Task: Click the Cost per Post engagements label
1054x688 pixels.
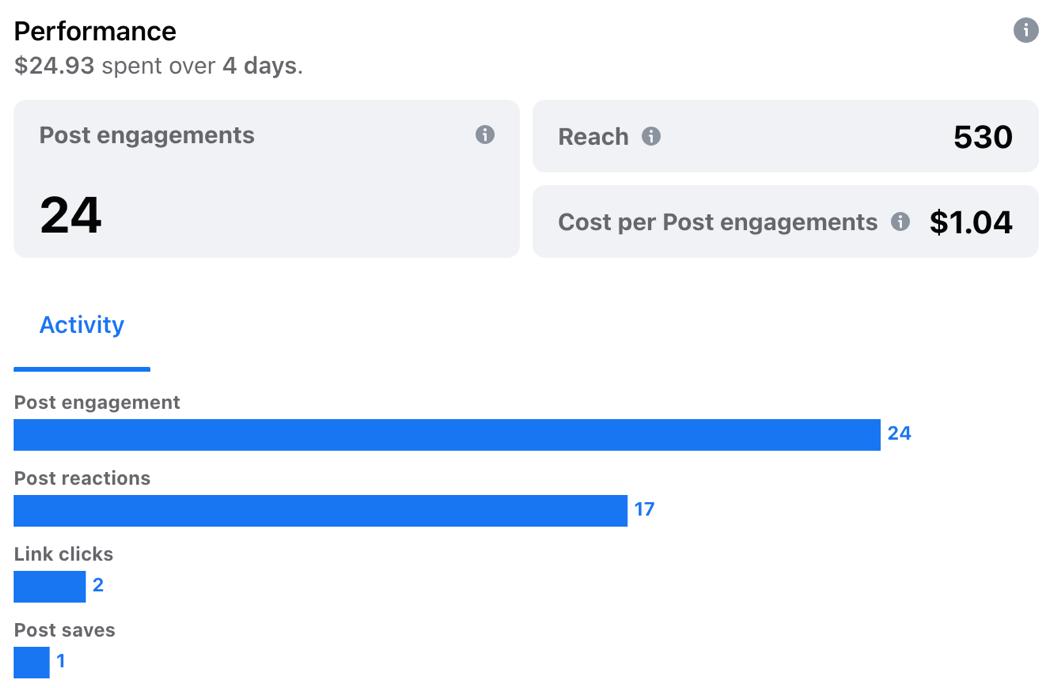Action: tap(717, 222)
